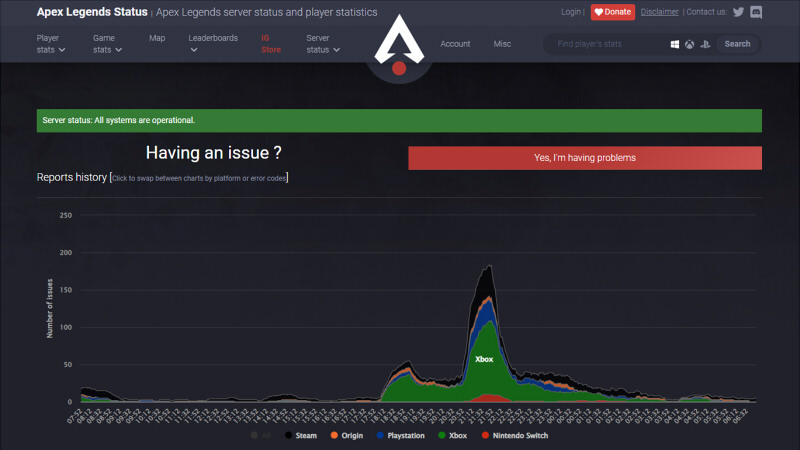800x450 pixels.
Task: Click the Login link
Action: (571, 12)
